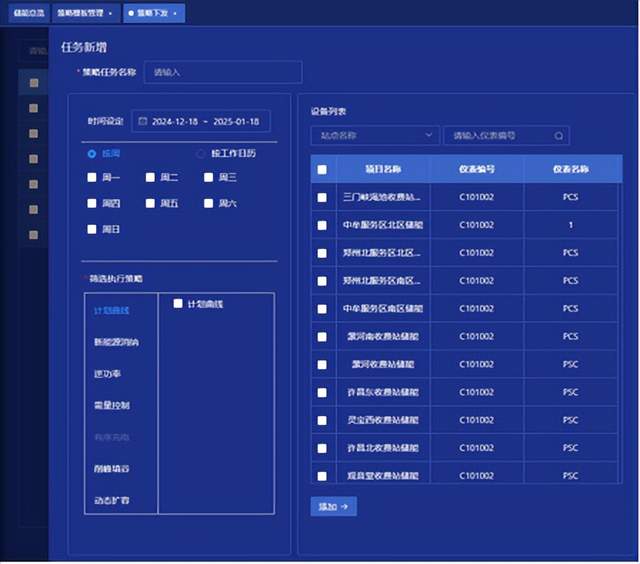This screenshot has width=640, height=564.
Task: Select the 按周 radio option
Action: 92,154
